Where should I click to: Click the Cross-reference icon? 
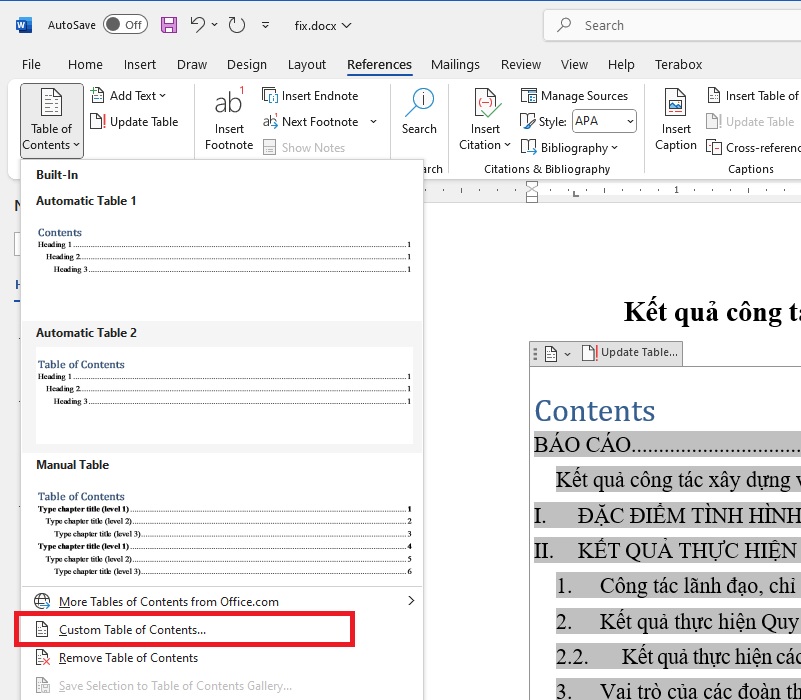tap(714, 147)
